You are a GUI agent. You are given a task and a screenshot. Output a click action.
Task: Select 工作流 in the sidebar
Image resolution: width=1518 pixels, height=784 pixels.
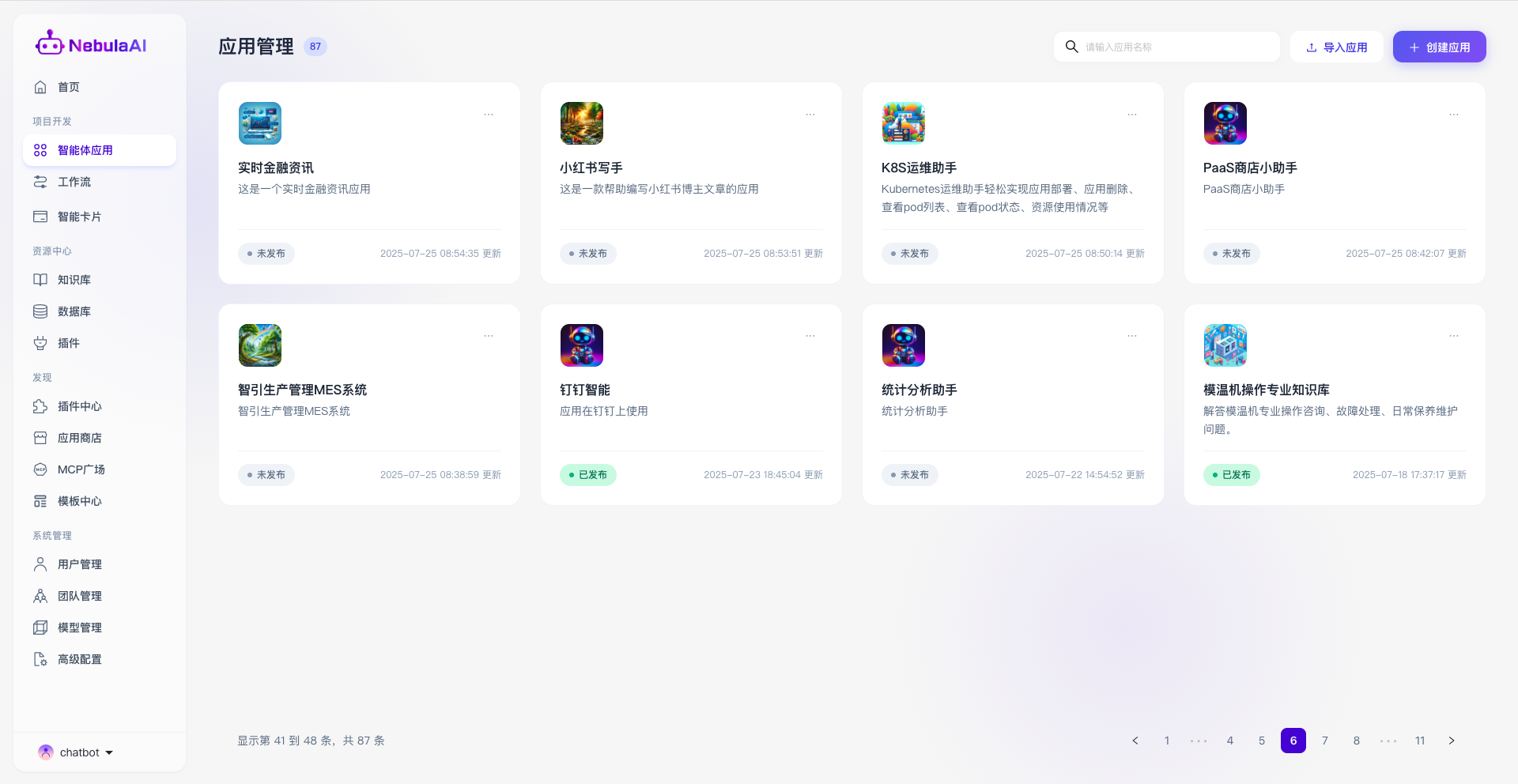(74, 182)
